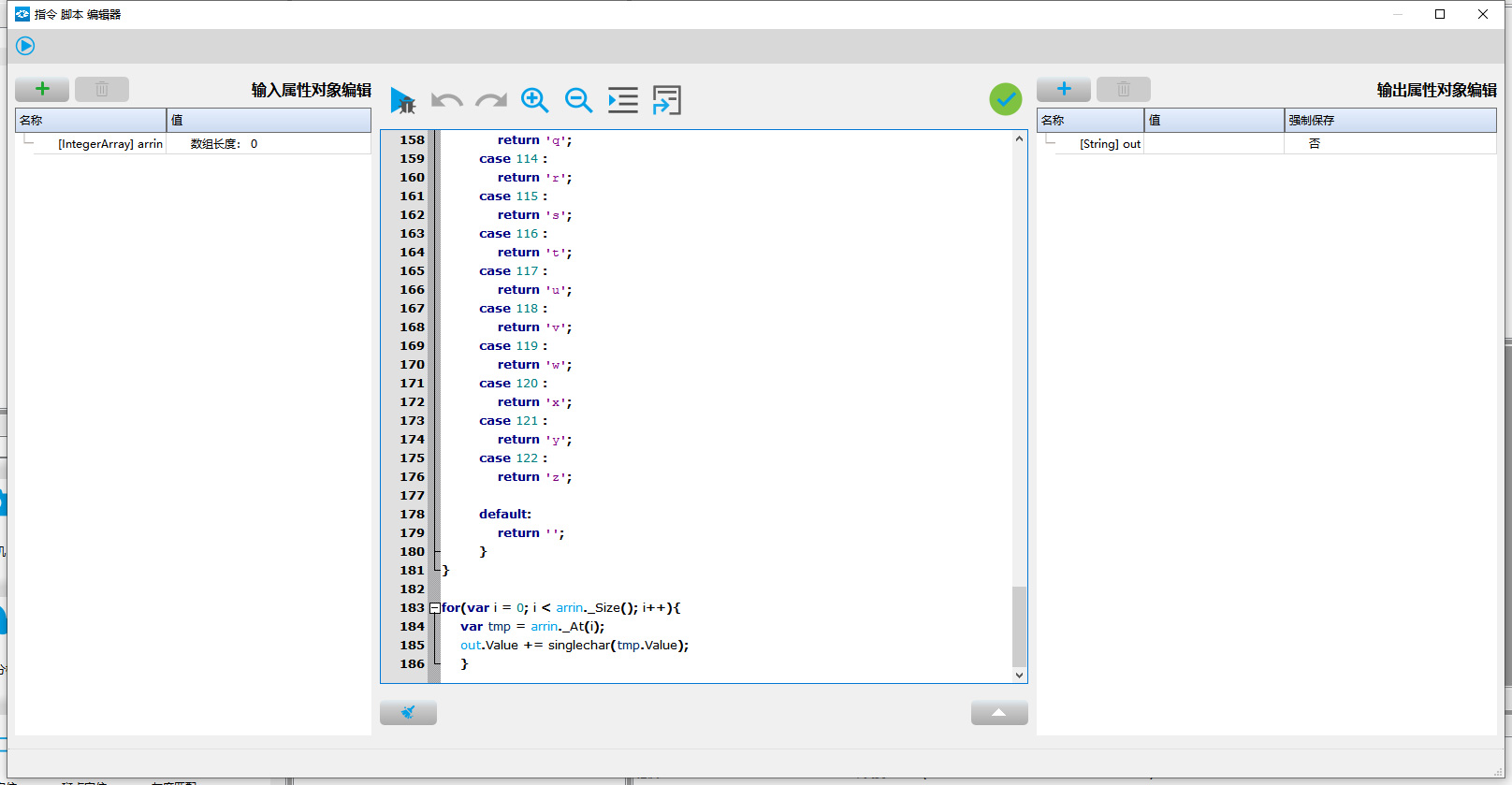1512x785 pixels.
Task: Add a new input attribute with green plus
Action: click(x=42, y=89)
